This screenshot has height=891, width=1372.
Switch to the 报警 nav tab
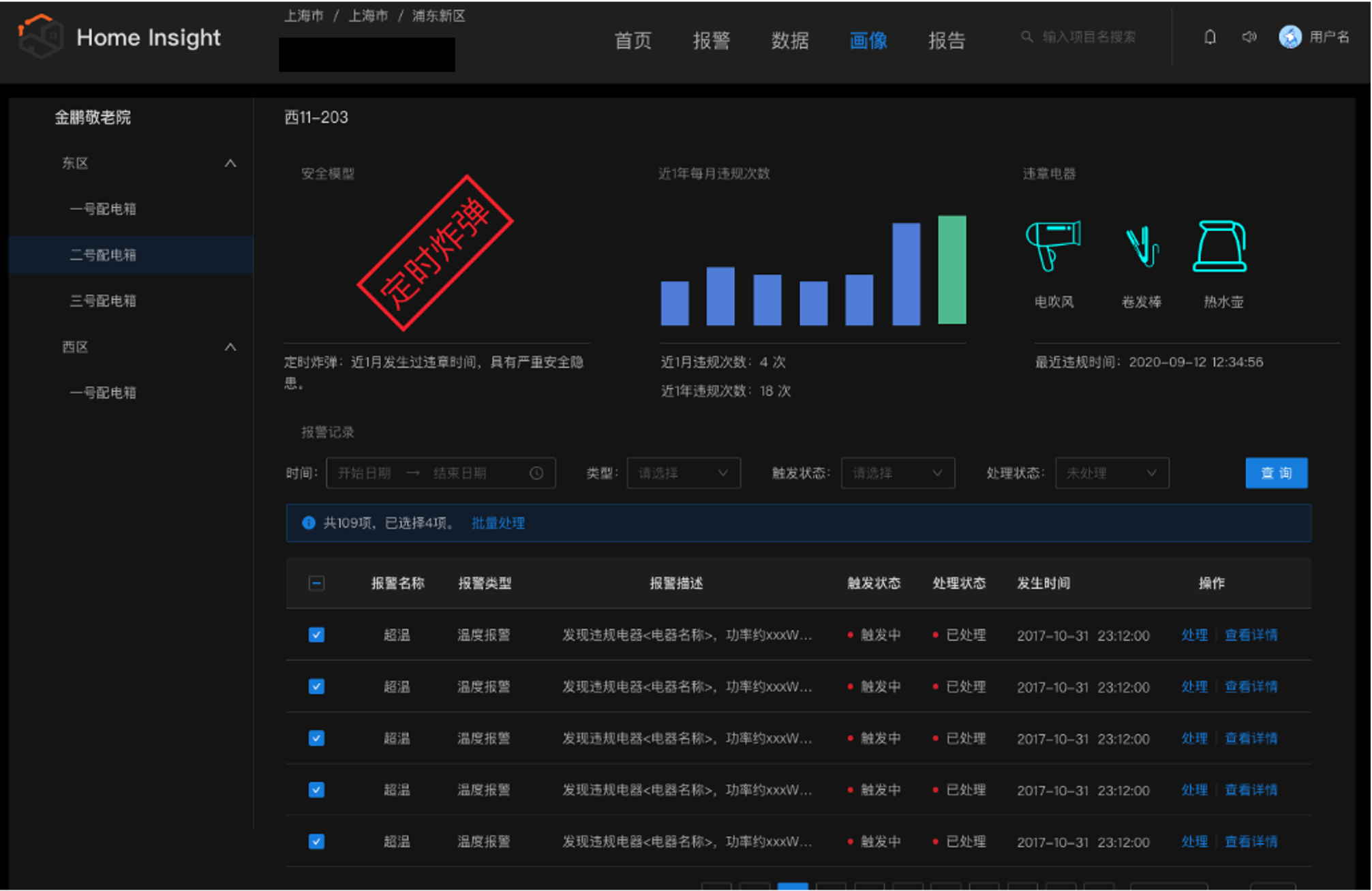[711, 40]
